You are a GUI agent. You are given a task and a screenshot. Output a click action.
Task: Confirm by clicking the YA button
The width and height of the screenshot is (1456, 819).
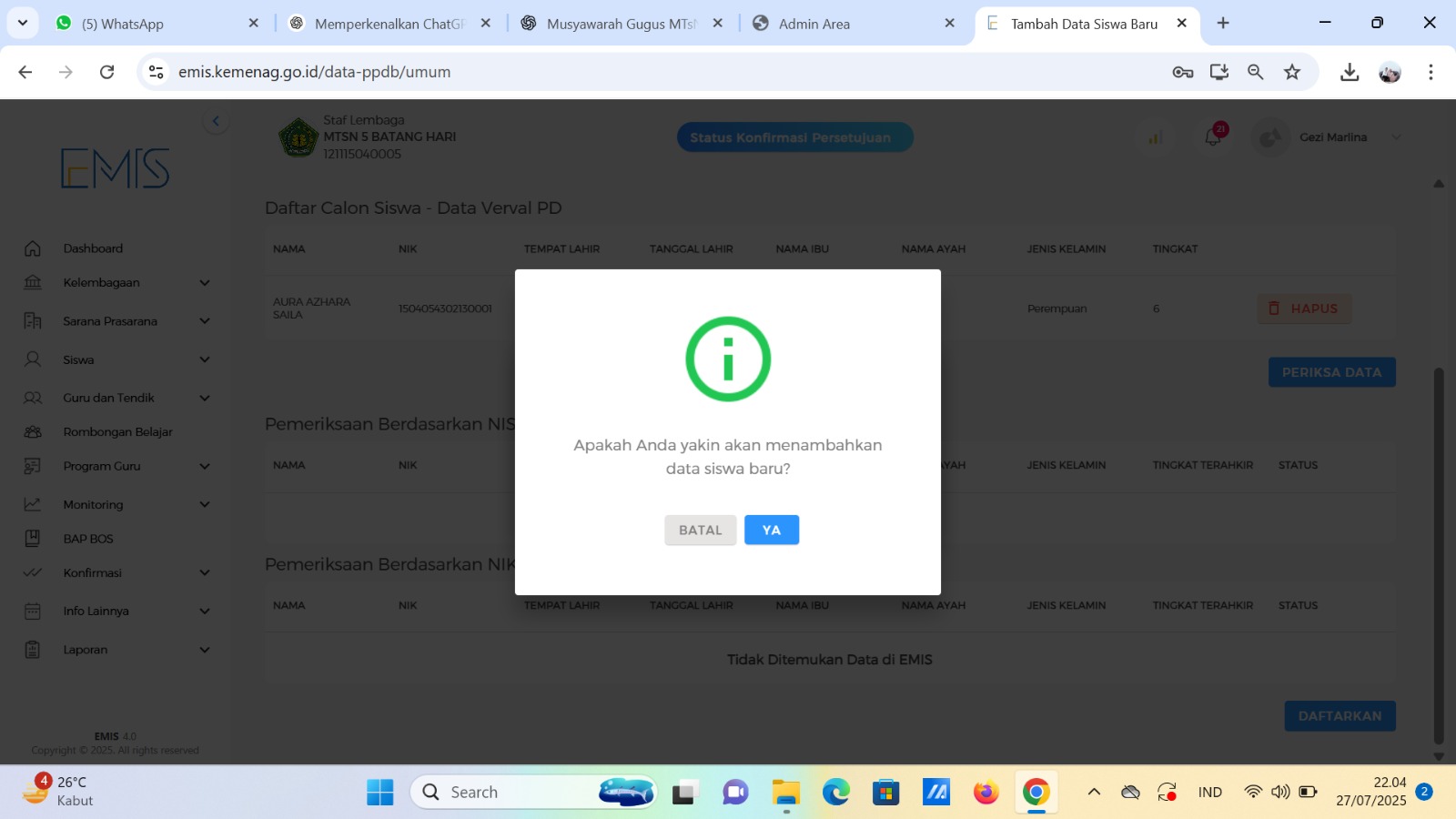[771, 530]
